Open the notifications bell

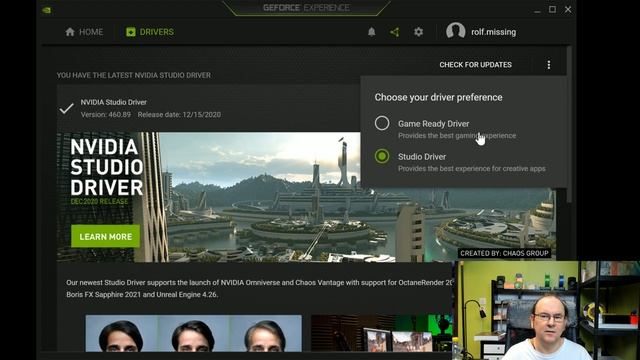(x=371, y=32)
